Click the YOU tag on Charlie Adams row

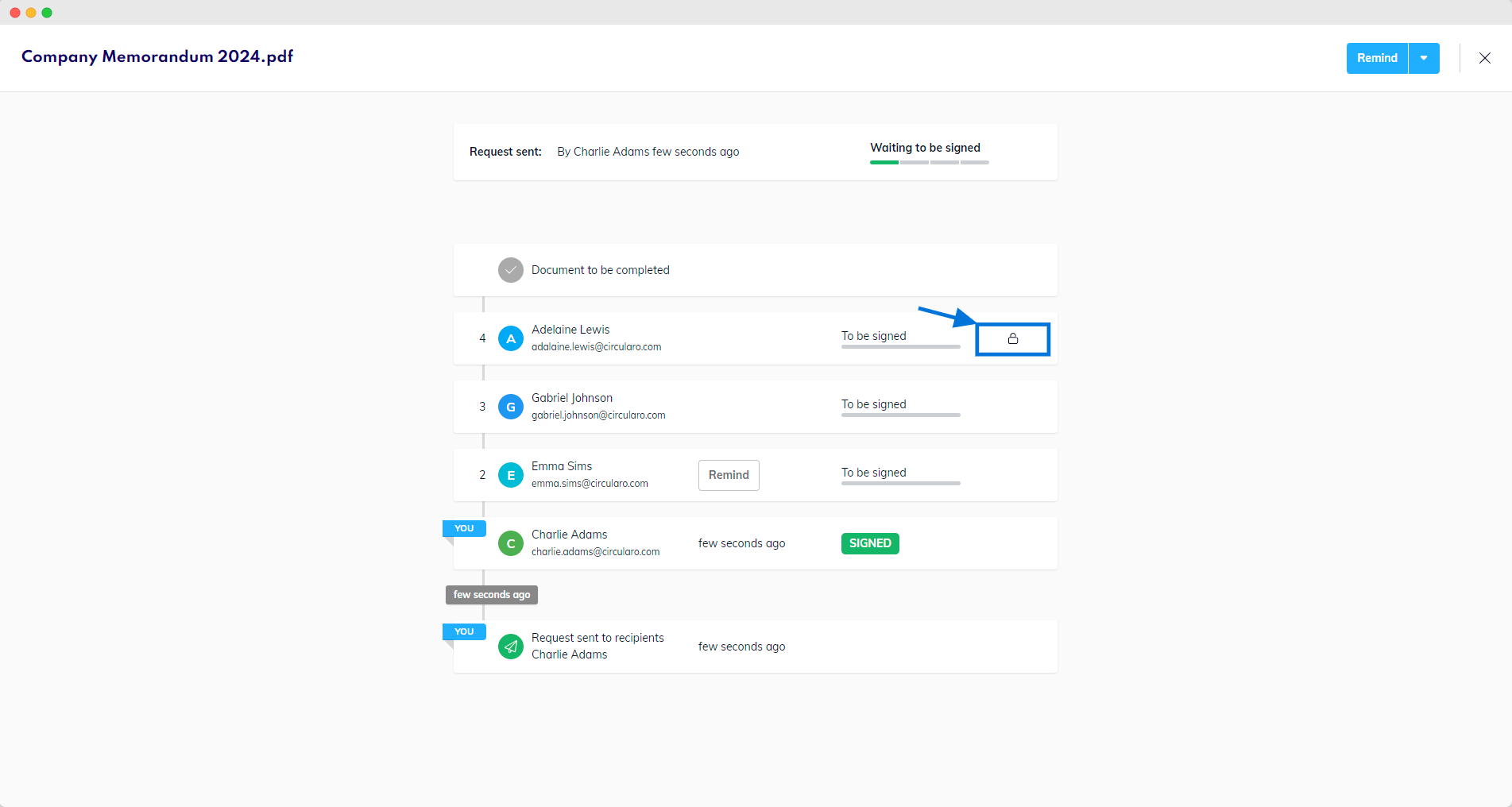tap(464, 528)
